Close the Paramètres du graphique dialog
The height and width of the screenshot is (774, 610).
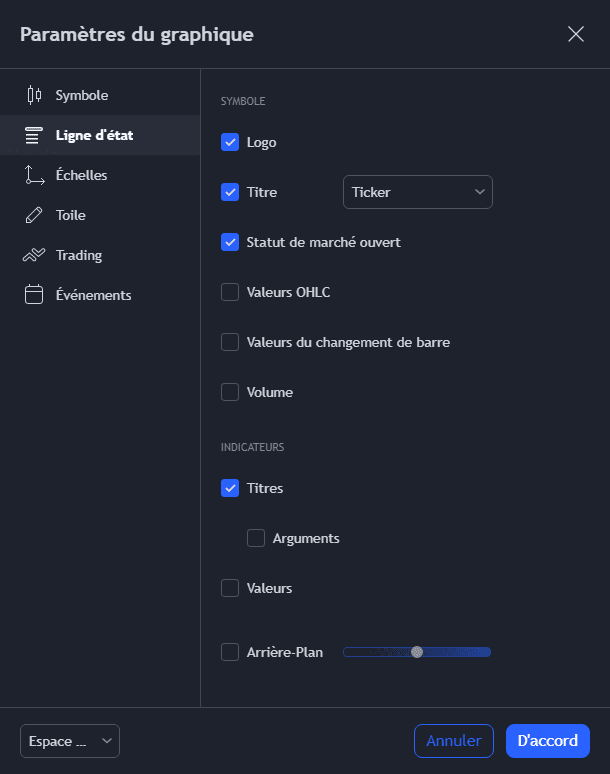coord(576,34)
